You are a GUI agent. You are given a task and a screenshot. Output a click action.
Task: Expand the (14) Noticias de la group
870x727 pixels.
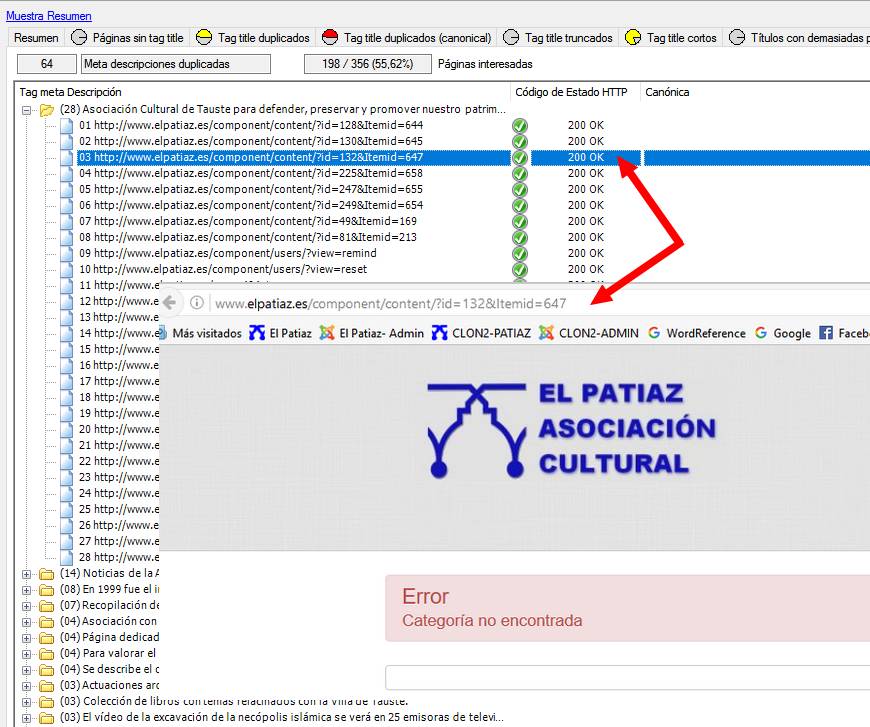[26, 574]
